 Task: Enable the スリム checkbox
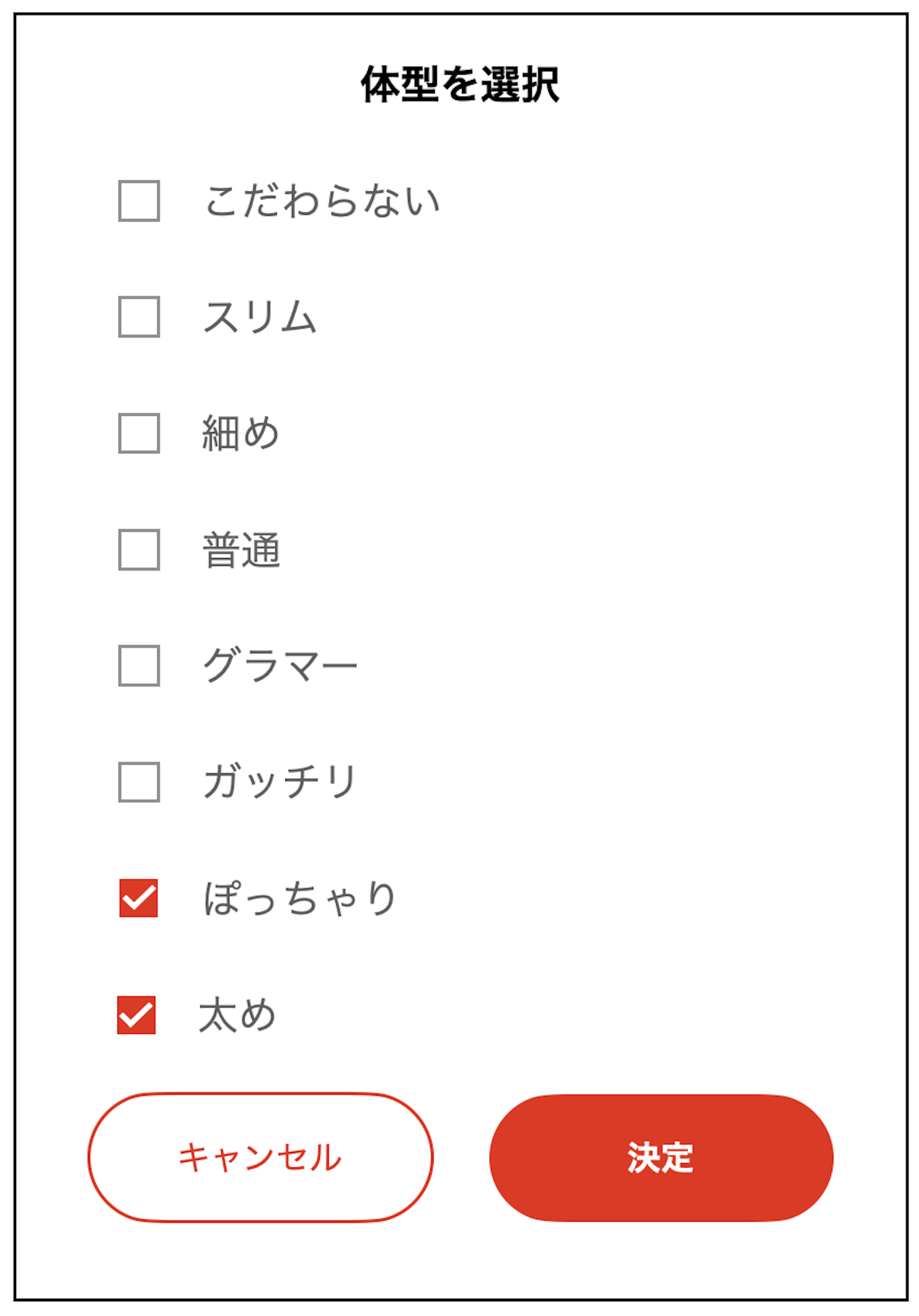[139, 317]
